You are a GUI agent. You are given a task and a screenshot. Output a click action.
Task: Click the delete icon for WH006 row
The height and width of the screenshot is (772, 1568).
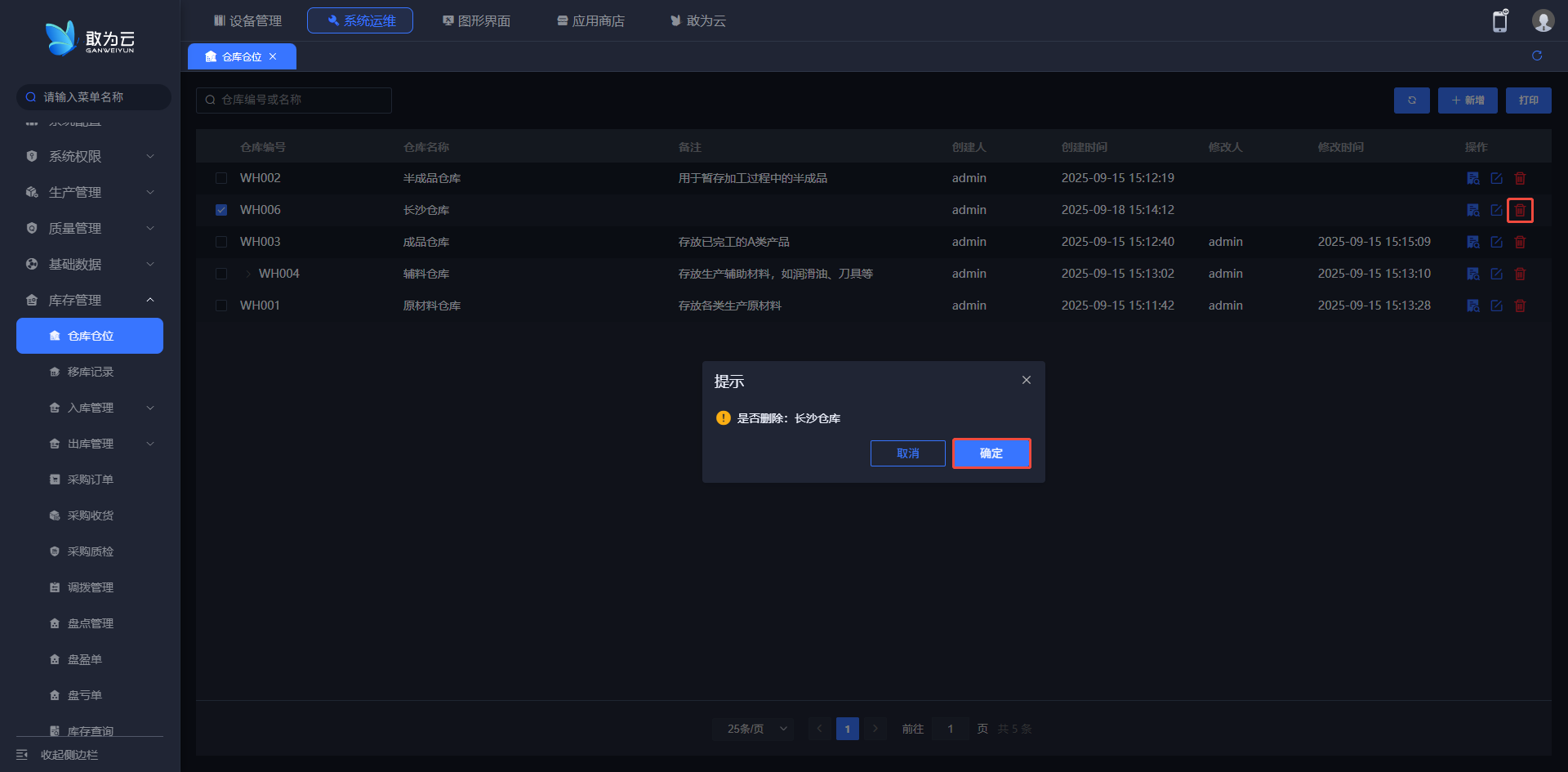point(1520,210)
